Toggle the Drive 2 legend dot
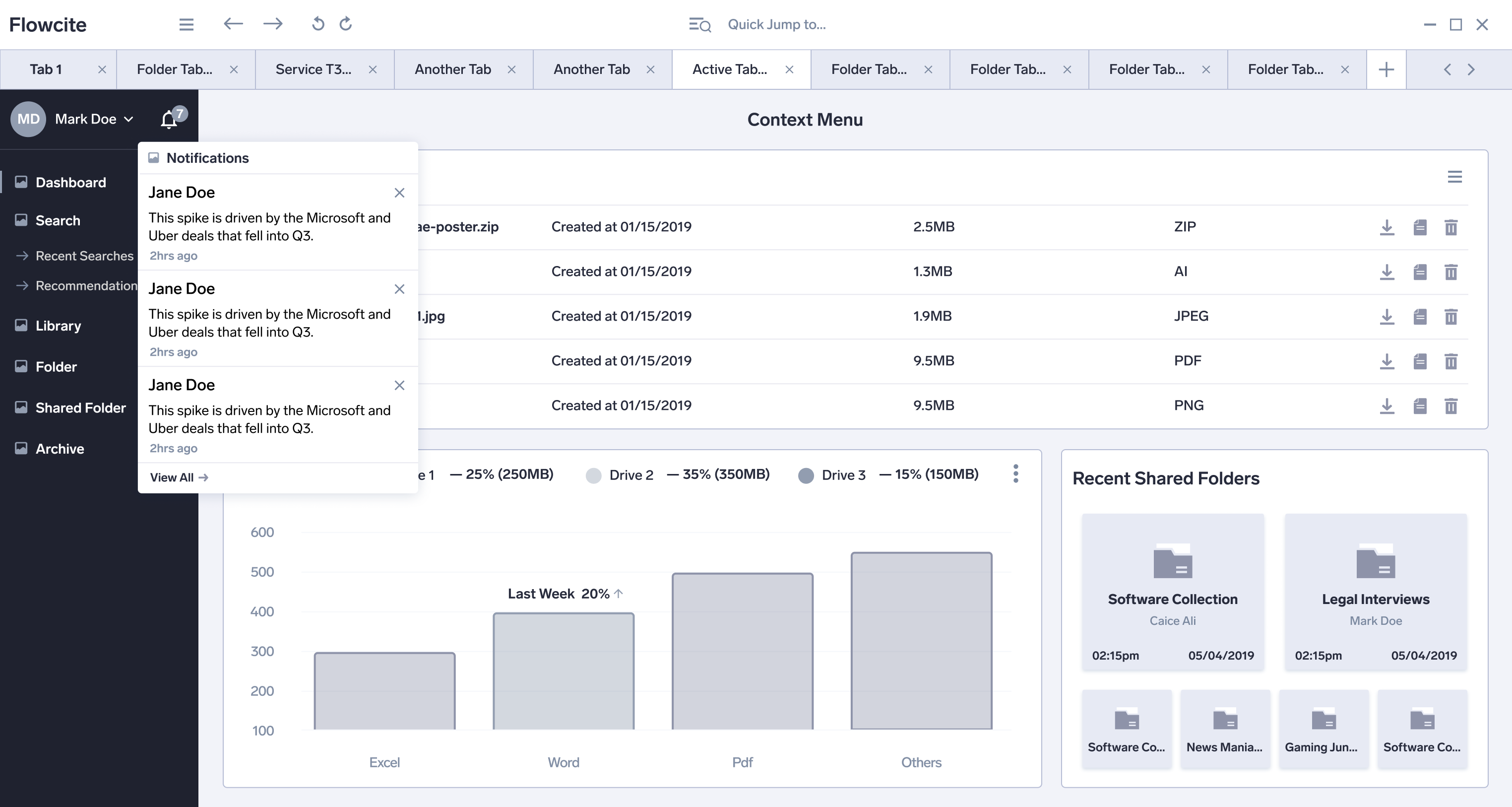Viewport: 1512px width, 807px height. pos(593,475)
